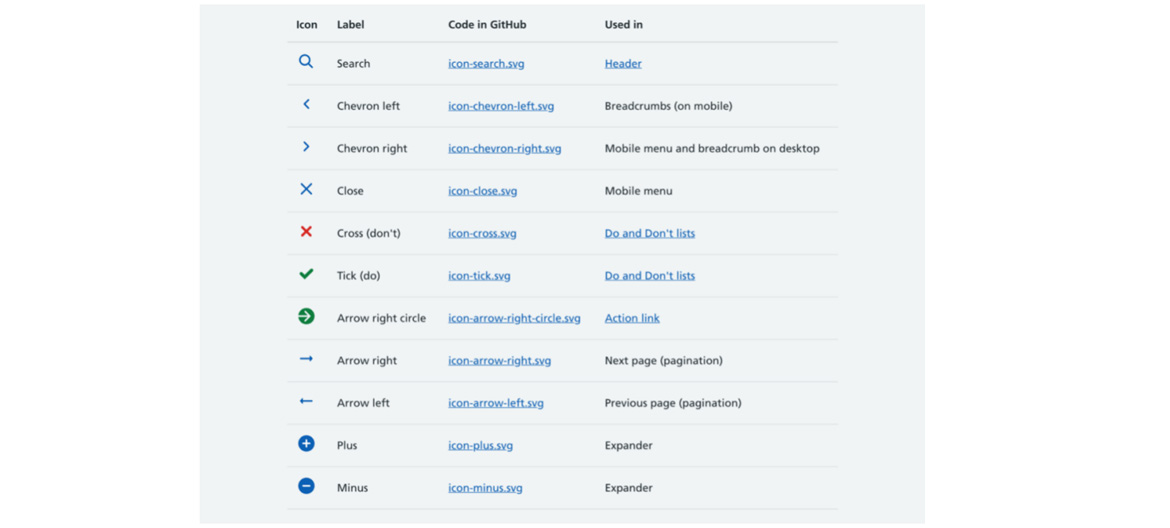Click the blue Chevron right icon
Viewport: 1170px width, 528px height.
click(x=306, y=147)
